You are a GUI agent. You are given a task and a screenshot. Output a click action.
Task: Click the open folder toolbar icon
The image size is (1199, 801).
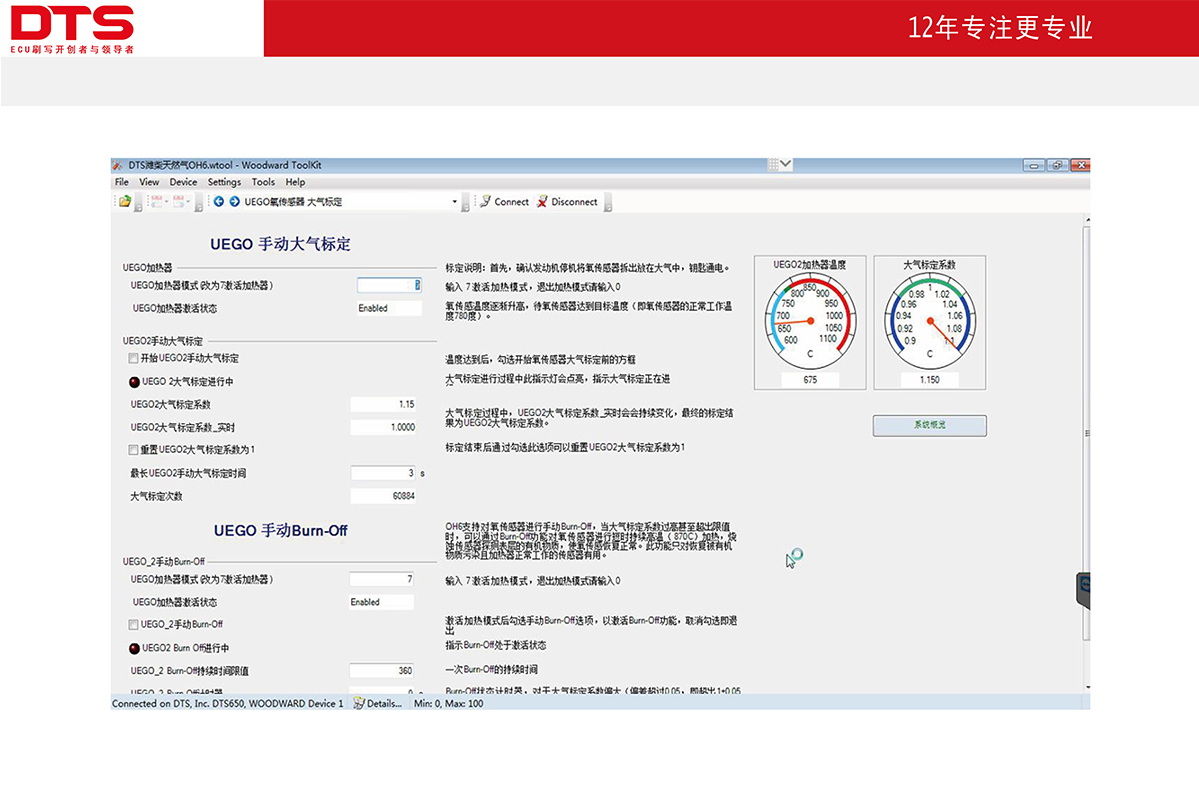coord(125,202)
